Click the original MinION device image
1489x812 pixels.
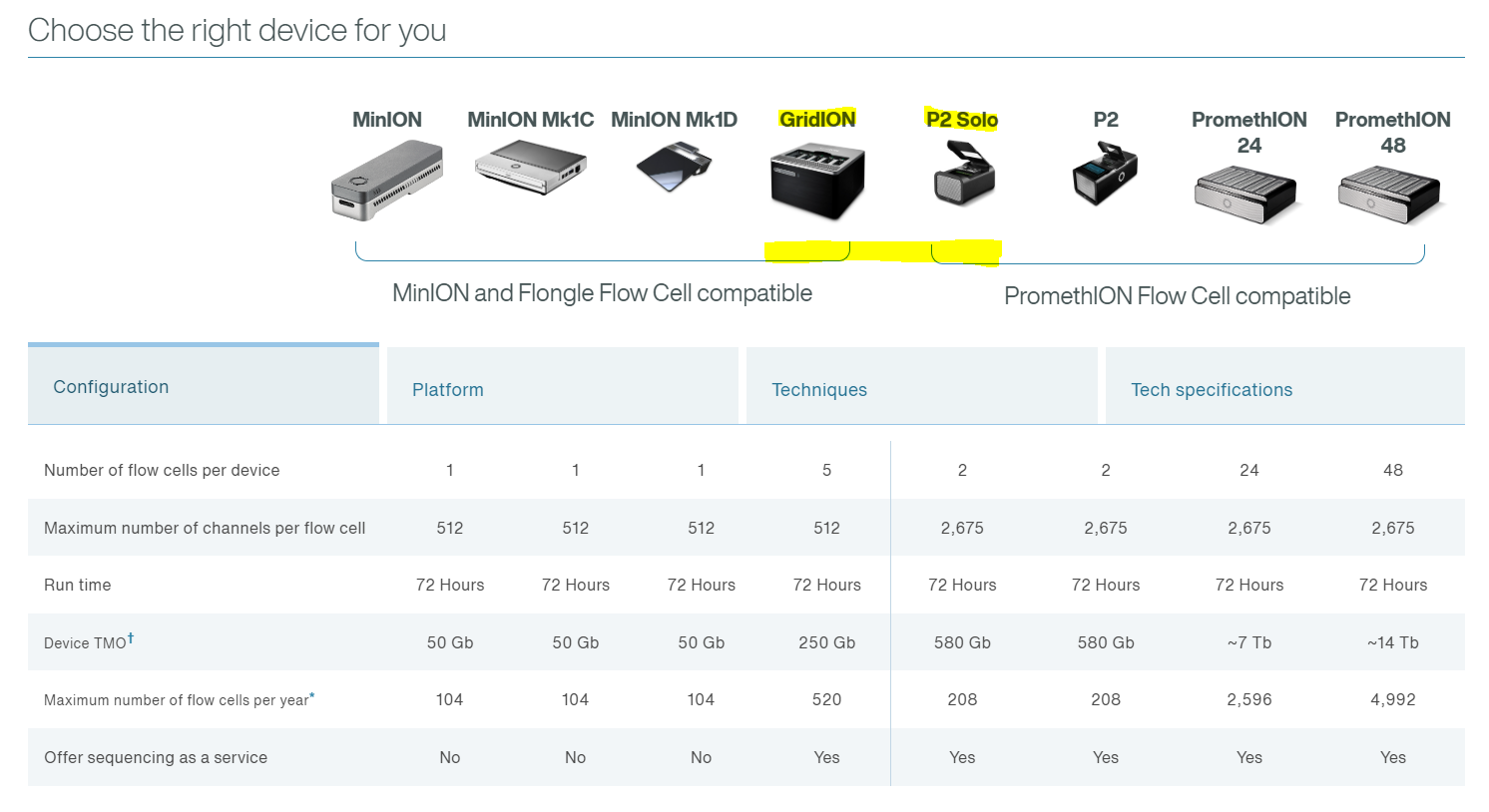coord(387,181)
